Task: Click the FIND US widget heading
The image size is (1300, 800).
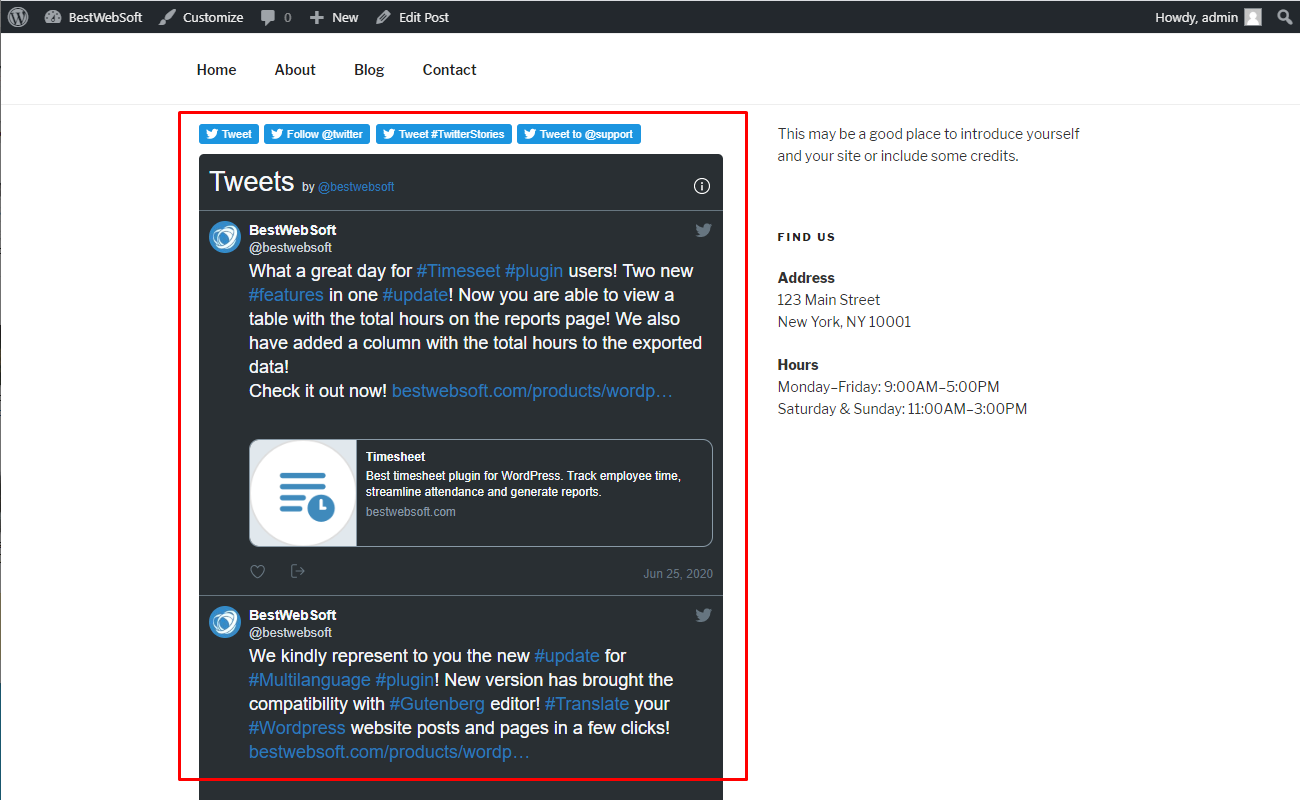Action: [x=806, y=237]
